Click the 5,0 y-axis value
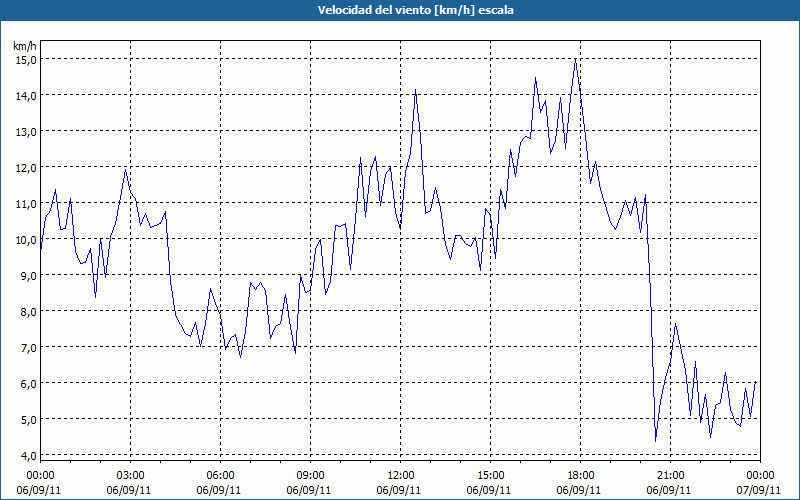800x500 pixels. coord(28,419)
